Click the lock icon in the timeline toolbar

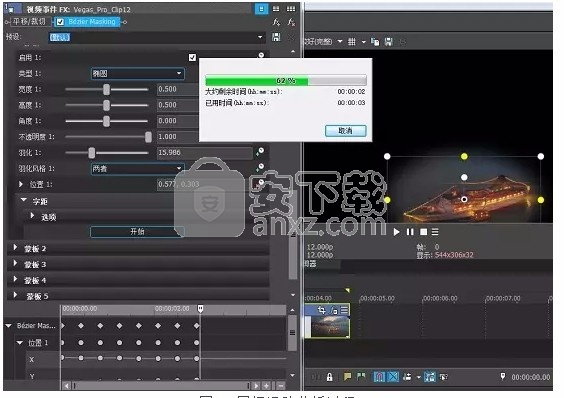pyautogui.click(x=329, y=377)
